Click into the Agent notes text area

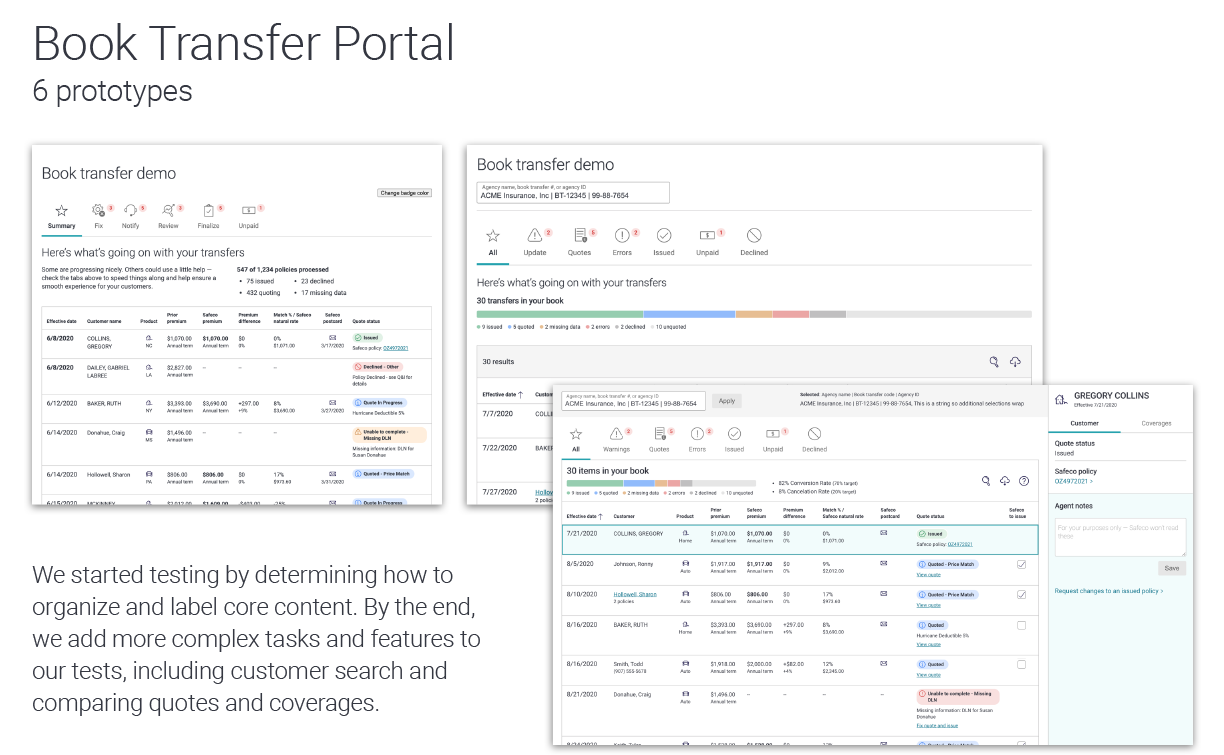(x=1120, y=537)
